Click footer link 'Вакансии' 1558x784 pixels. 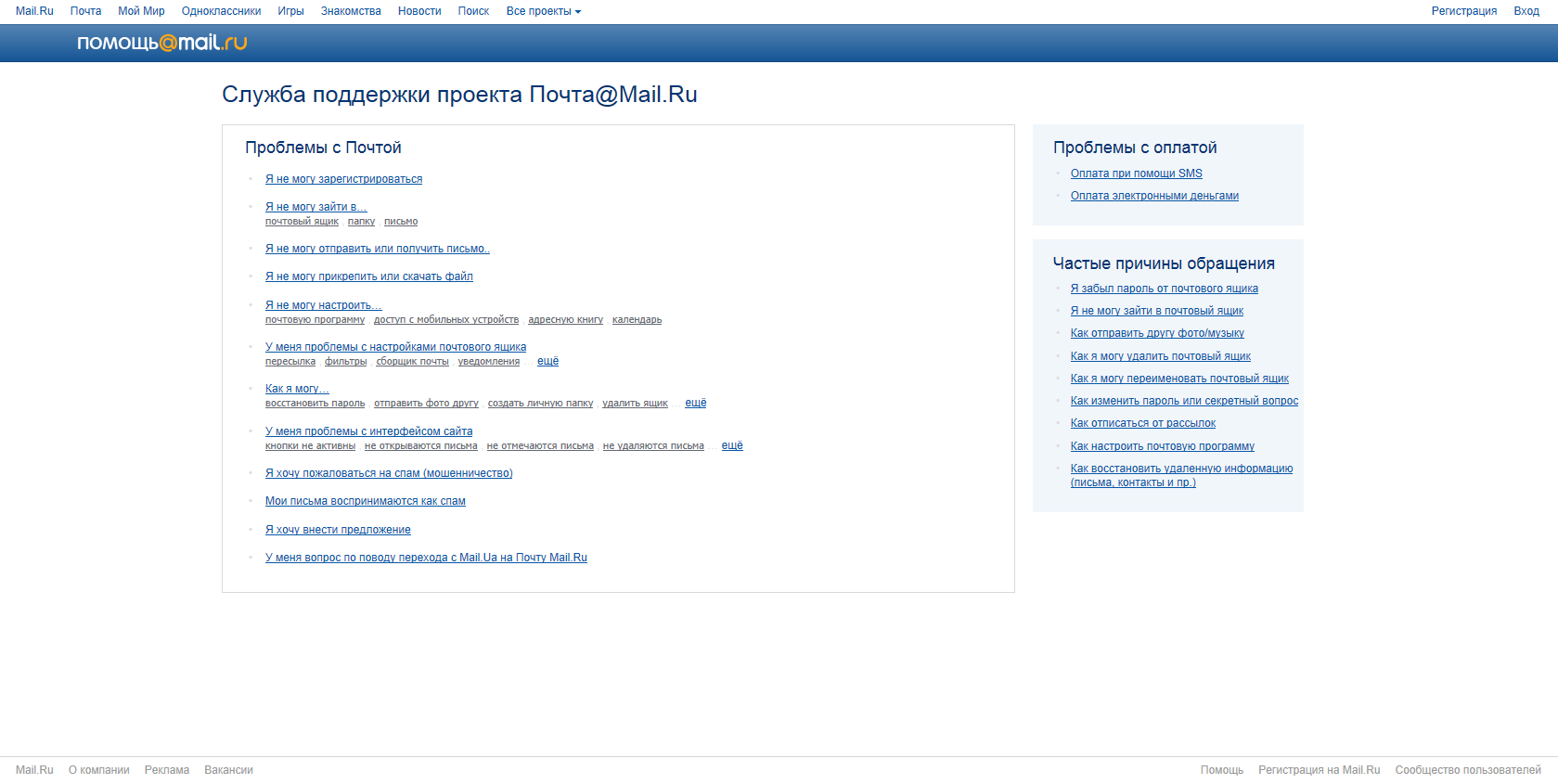(228, 770)
